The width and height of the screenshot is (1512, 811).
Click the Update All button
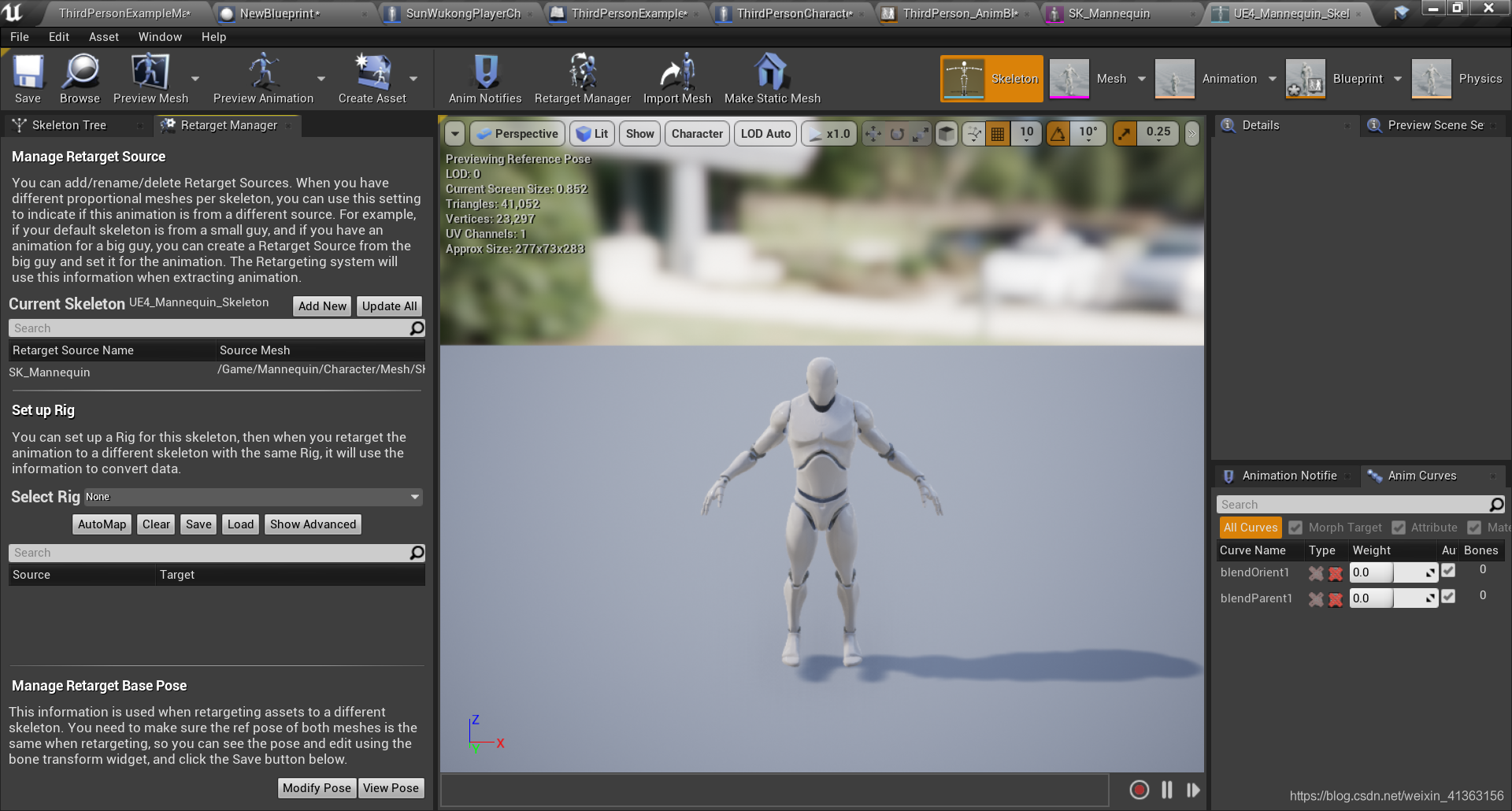390,306
